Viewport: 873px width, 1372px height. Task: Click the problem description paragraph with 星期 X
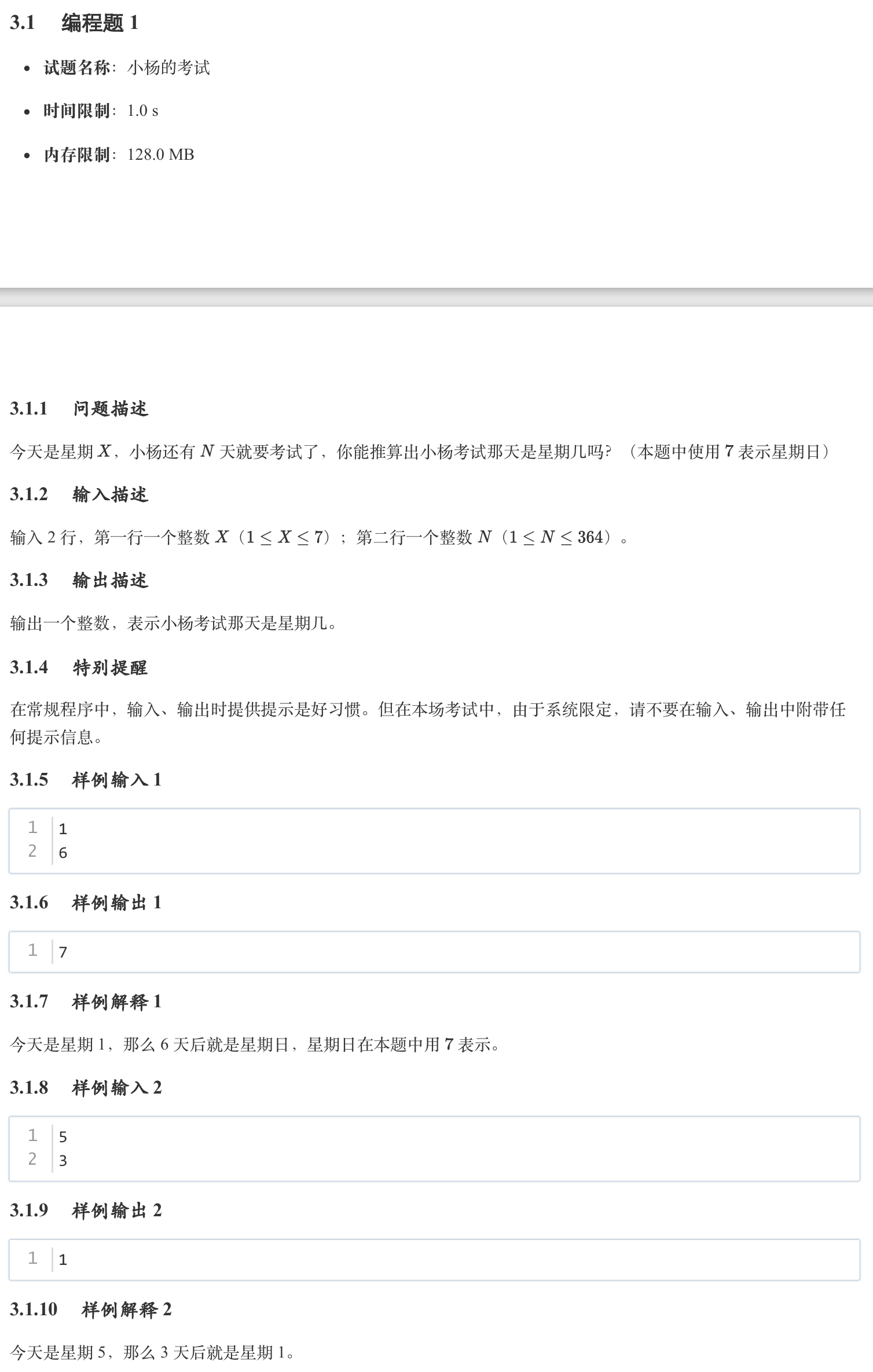(421, 452)
